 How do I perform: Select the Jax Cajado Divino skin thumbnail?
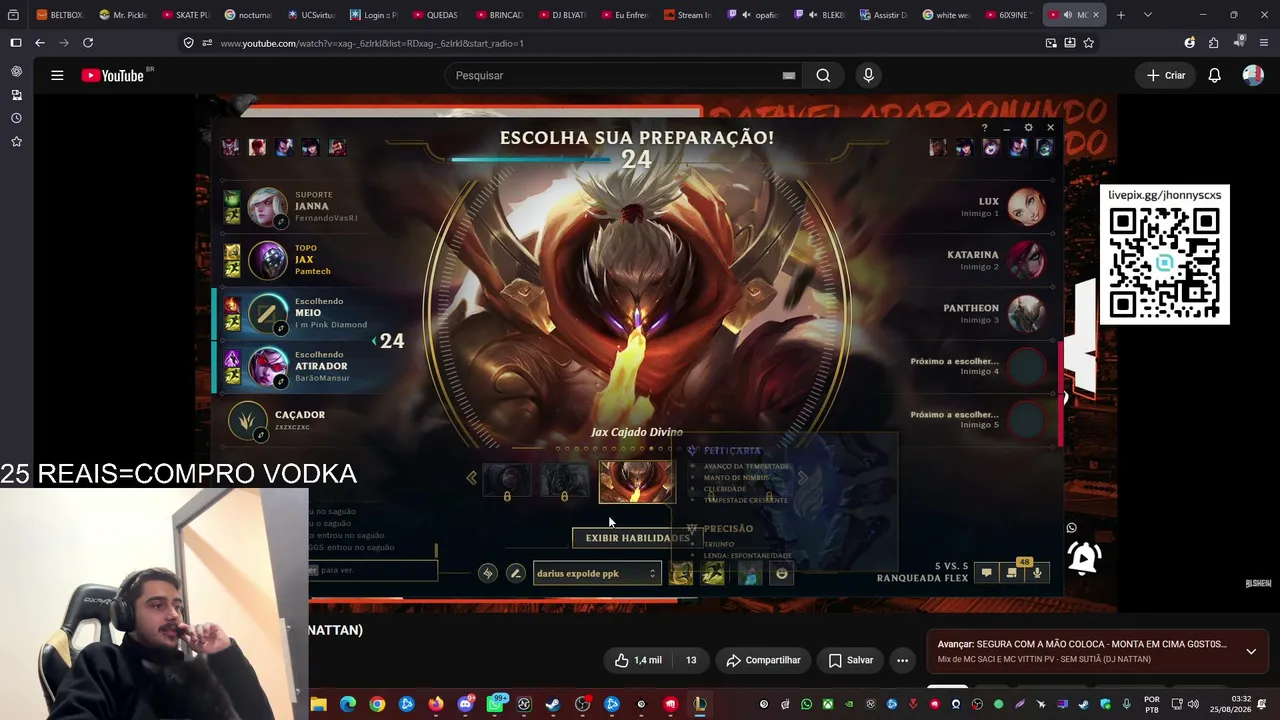click(637, 481)
